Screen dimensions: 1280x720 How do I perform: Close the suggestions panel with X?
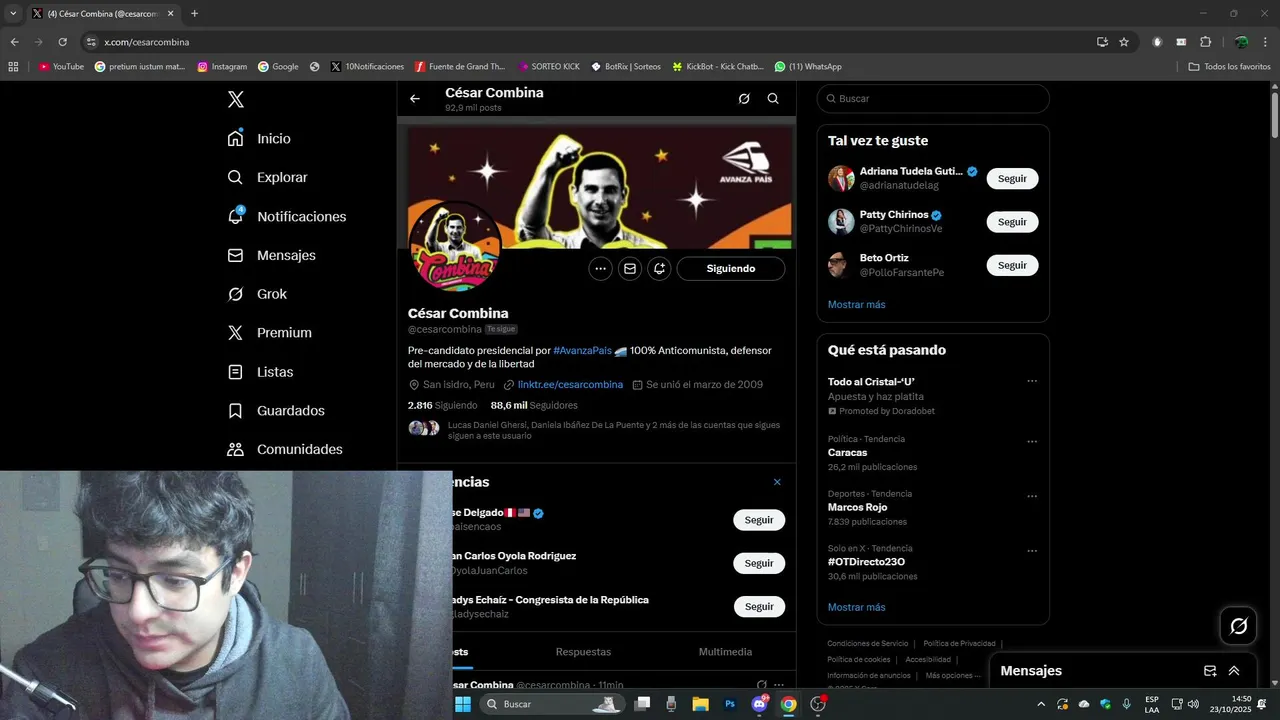(777, 482)
